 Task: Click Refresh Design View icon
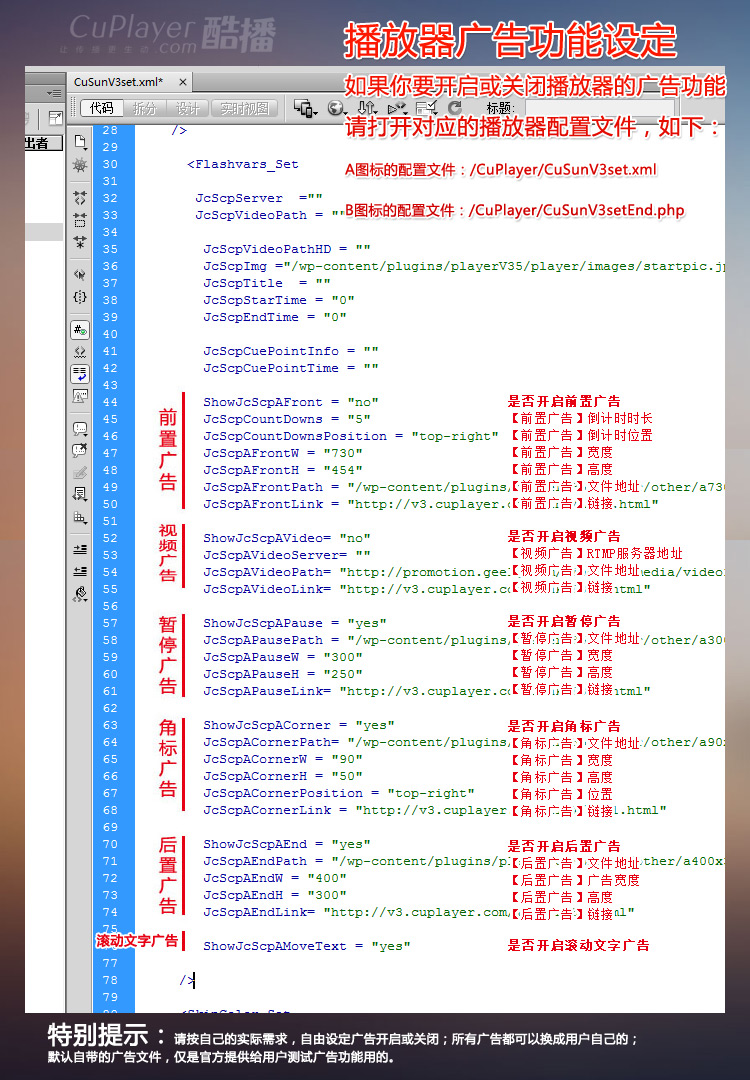click(x=455, y=107)
